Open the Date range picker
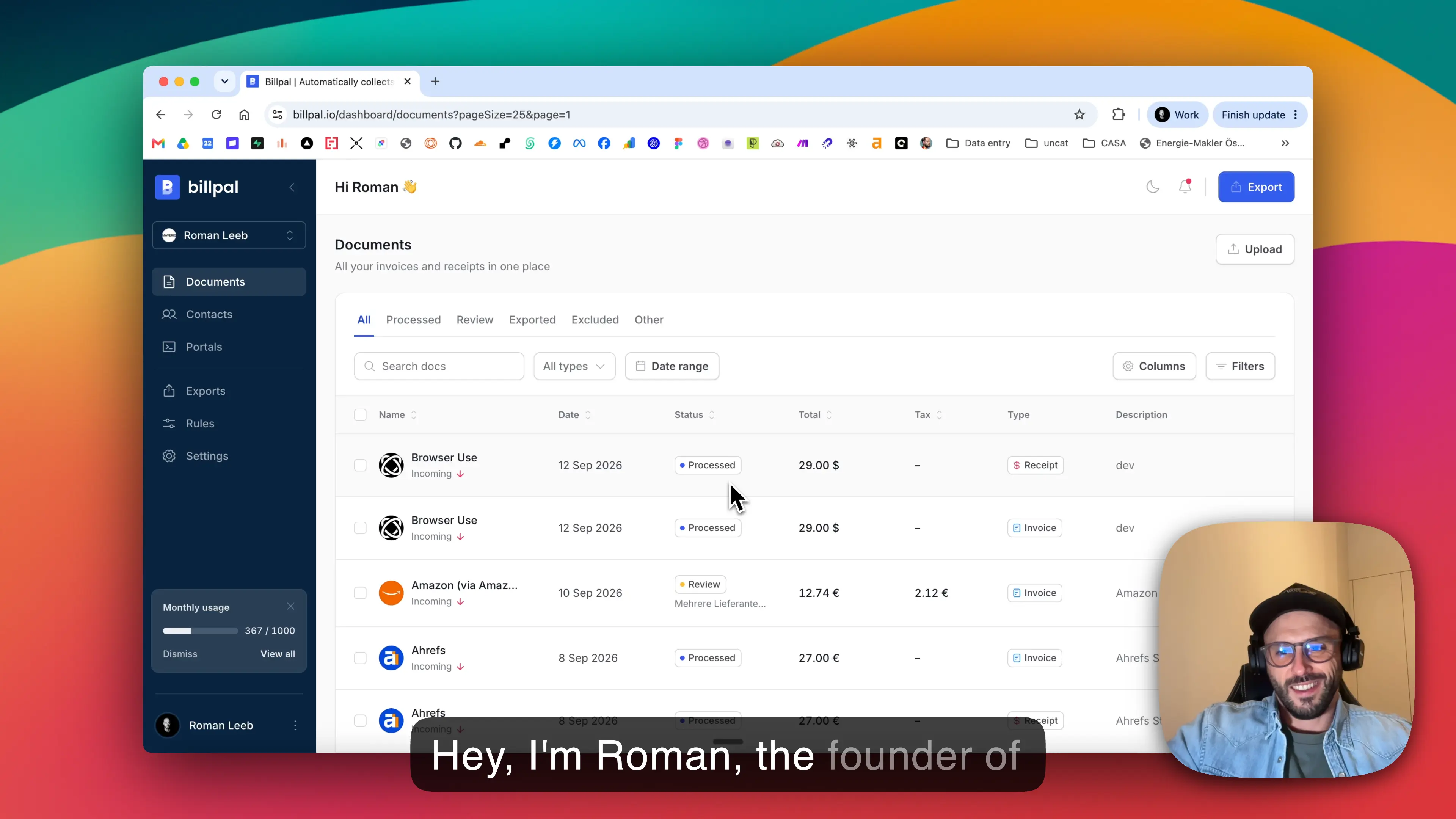The image size is (1456, 819). click(x=672, y=366)
